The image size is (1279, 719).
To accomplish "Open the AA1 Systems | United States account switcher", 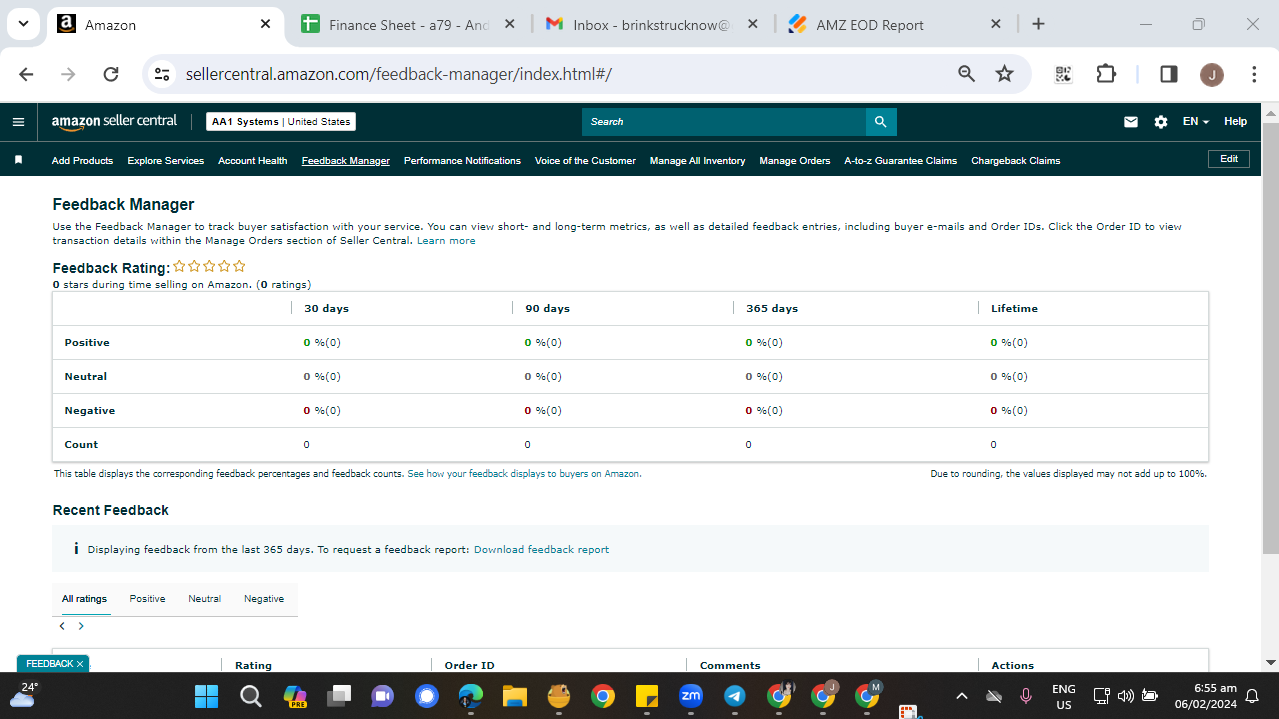I will point(281,122).
